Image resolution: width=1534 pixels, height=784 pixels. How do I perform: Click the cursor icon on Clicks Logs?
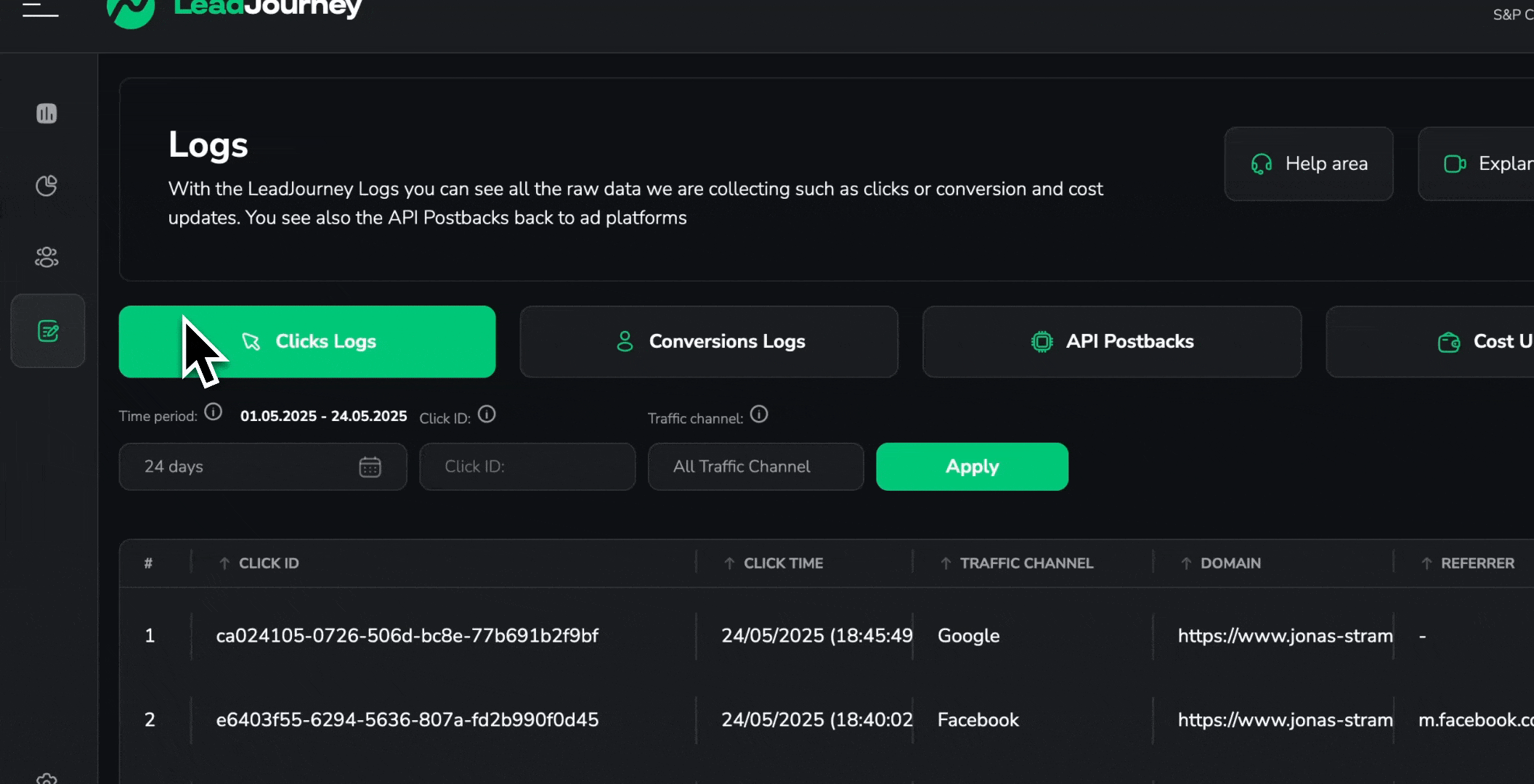coord(251,341)
